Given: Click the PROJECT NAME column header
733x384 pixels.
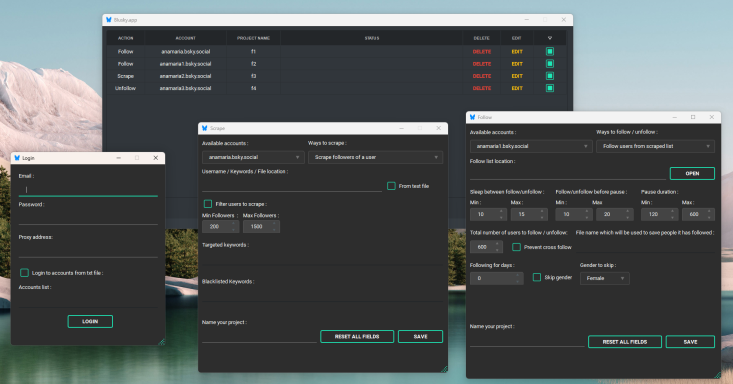Looking at the screenshot, I should (x=253, y=38).
